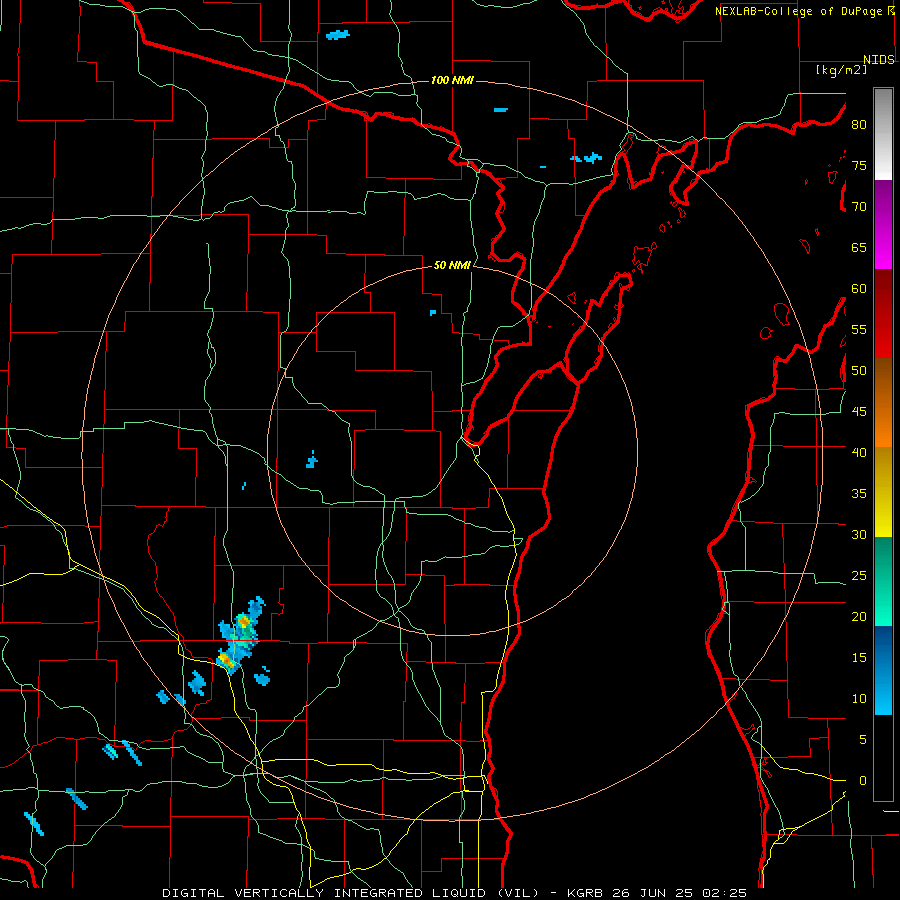
Task: Click the '55' value on color scale
Action: point(859,329)
